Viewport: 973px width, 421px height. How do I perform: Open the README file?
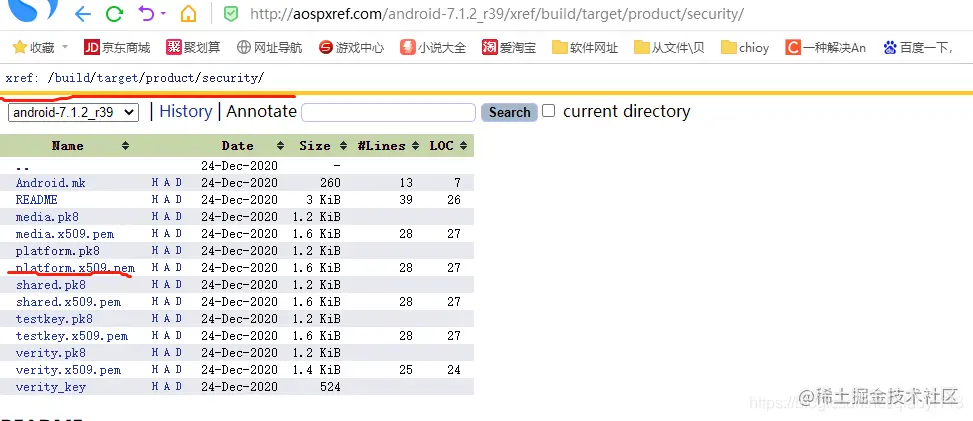(37, 200)
